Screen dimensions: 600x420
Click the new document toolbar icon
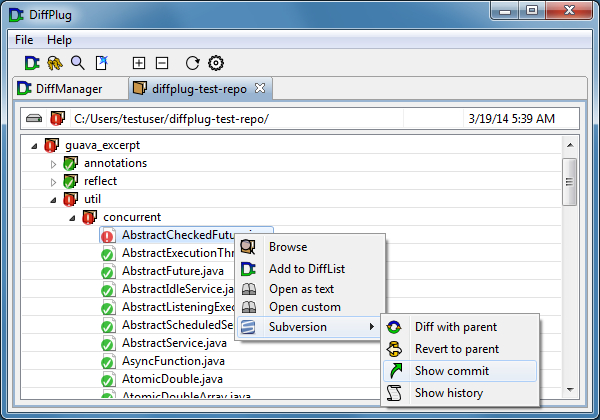coord(101,63)
